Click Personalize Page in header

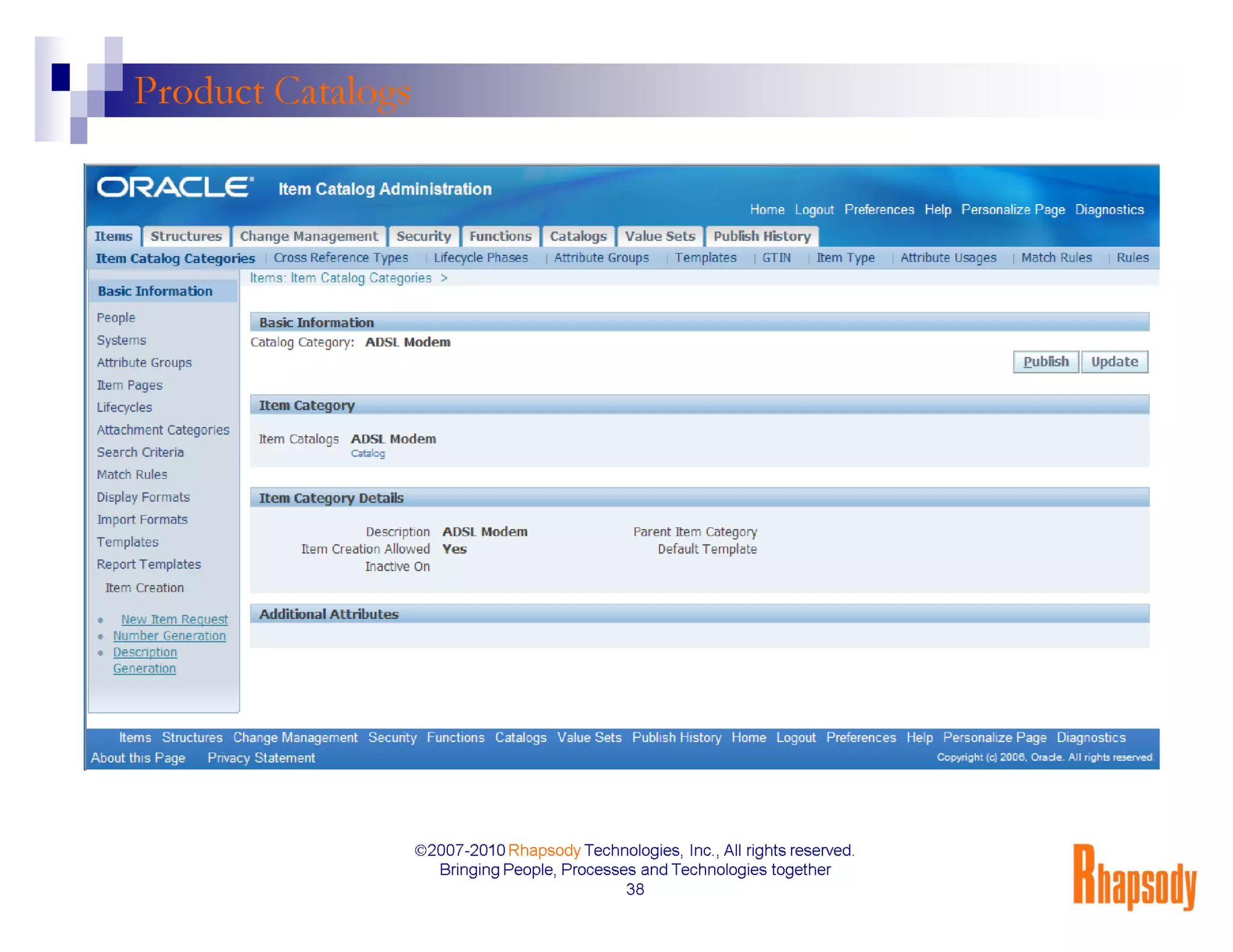click(x=1013, y=210)
